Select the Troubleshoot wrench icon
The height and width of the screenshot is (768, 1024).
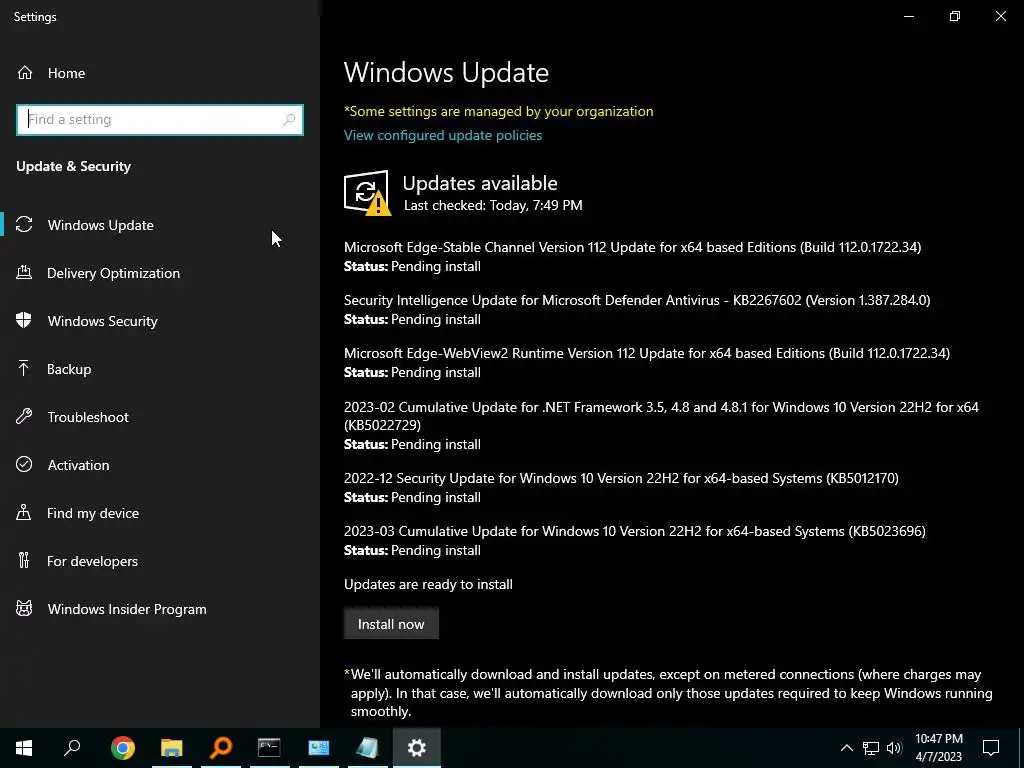pyautogui.click(x=24, y=417)
